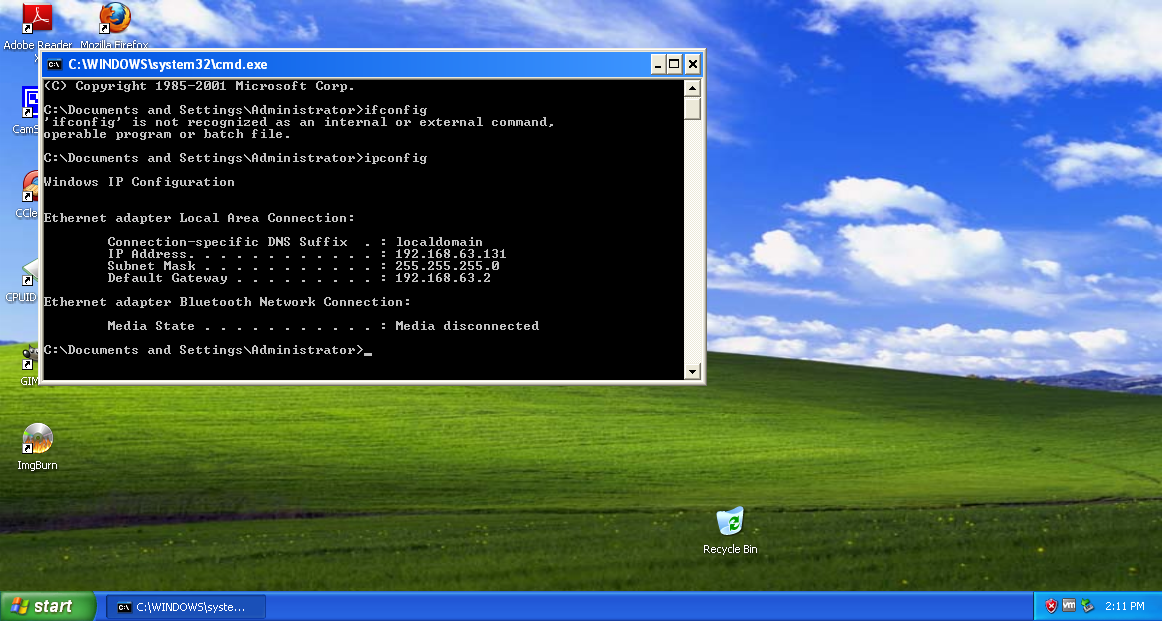Click the red security shield tray icon
This screenshot has height=621, width=1162.
[1051, 606]
